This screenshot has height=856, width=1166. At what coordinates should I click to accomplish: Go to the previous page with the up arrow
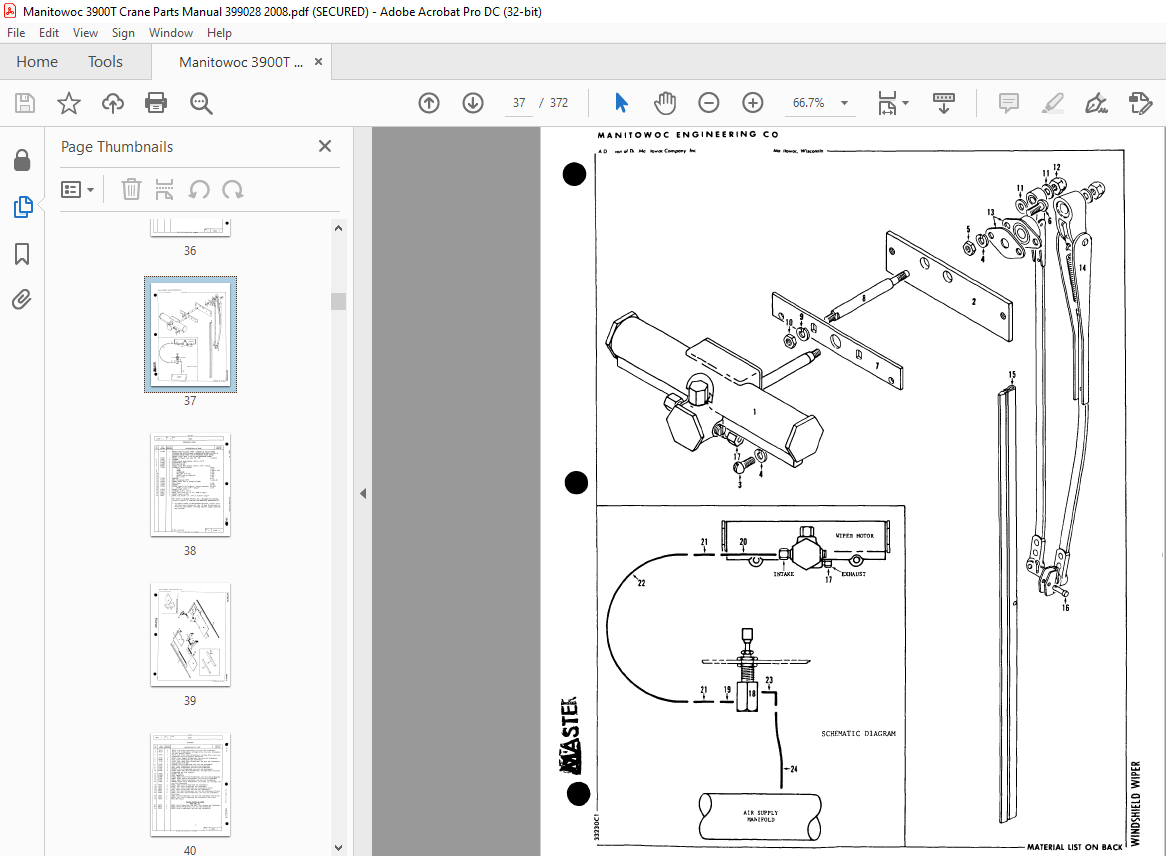(x=429, y=103)
